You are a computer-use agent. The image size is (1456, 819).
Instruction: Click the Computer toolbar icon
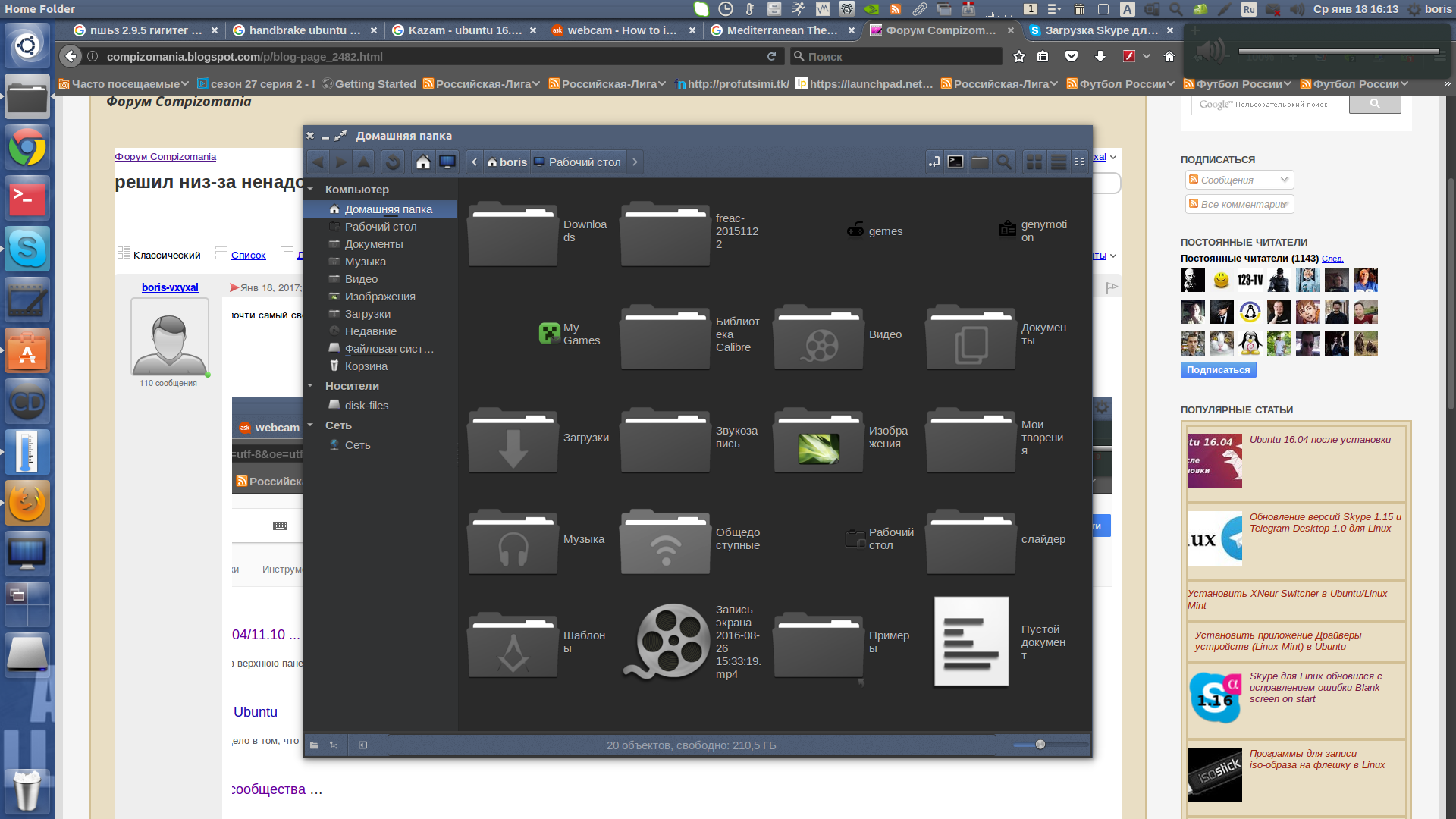tap(447, 162)
